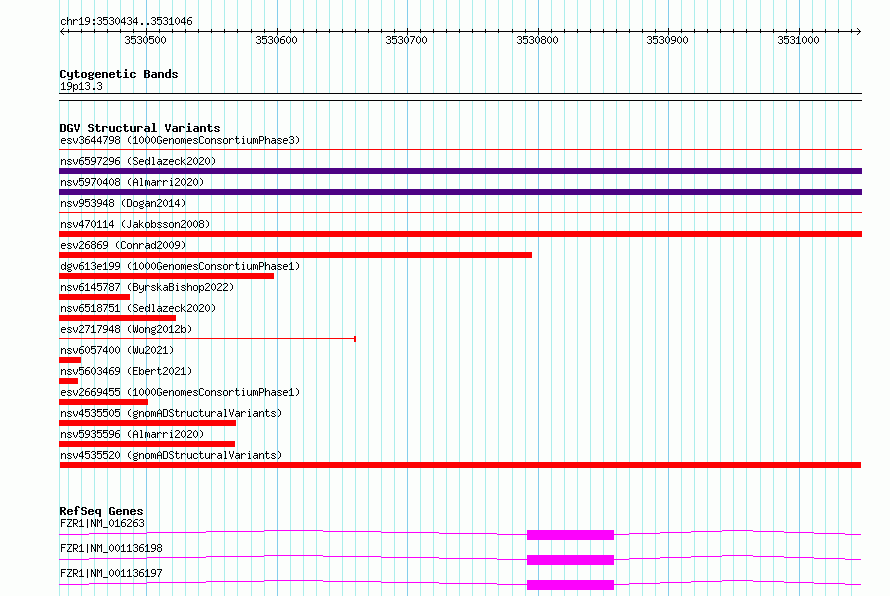Click the FZR1 NM_001136198 magenta exon block

tap(570, 560)
